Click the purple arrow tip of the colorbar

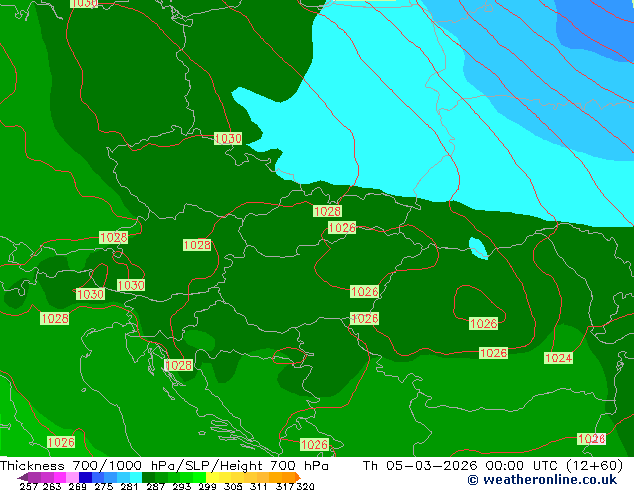pos(23,477)
